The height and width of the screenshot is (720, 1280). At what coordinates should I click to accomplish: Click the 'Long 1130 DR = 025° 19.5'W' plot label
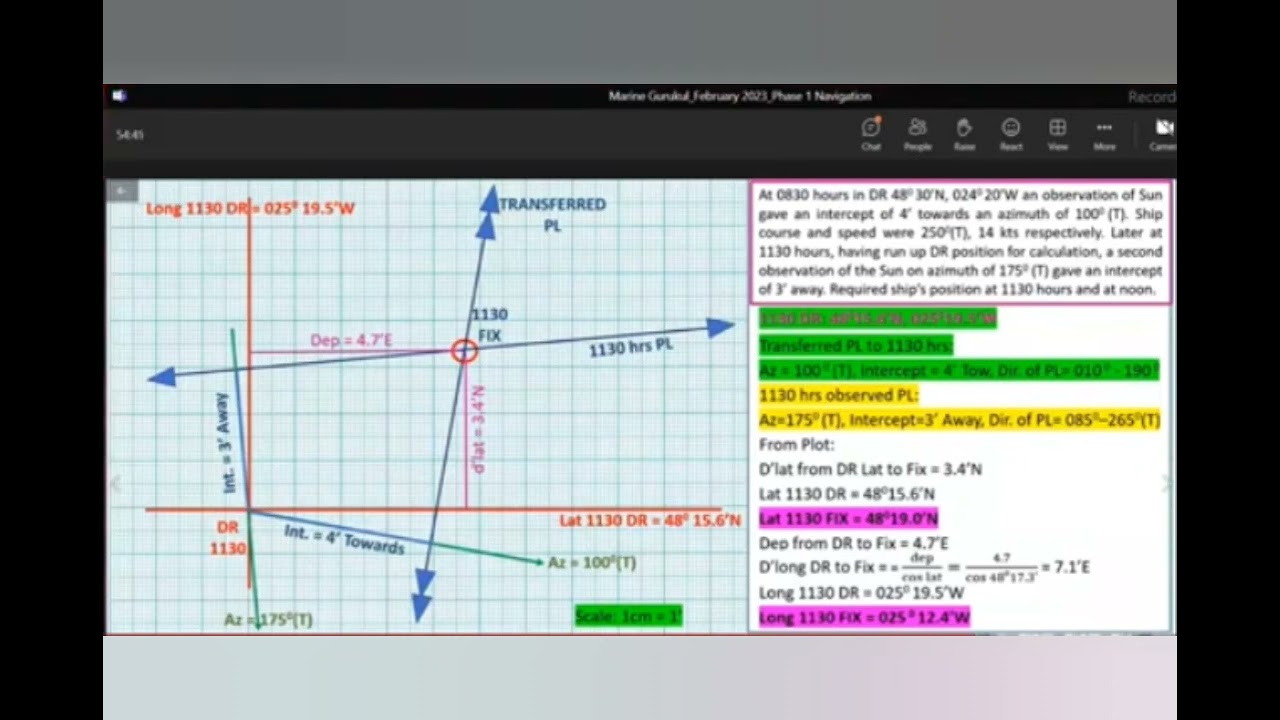[250, 209]
